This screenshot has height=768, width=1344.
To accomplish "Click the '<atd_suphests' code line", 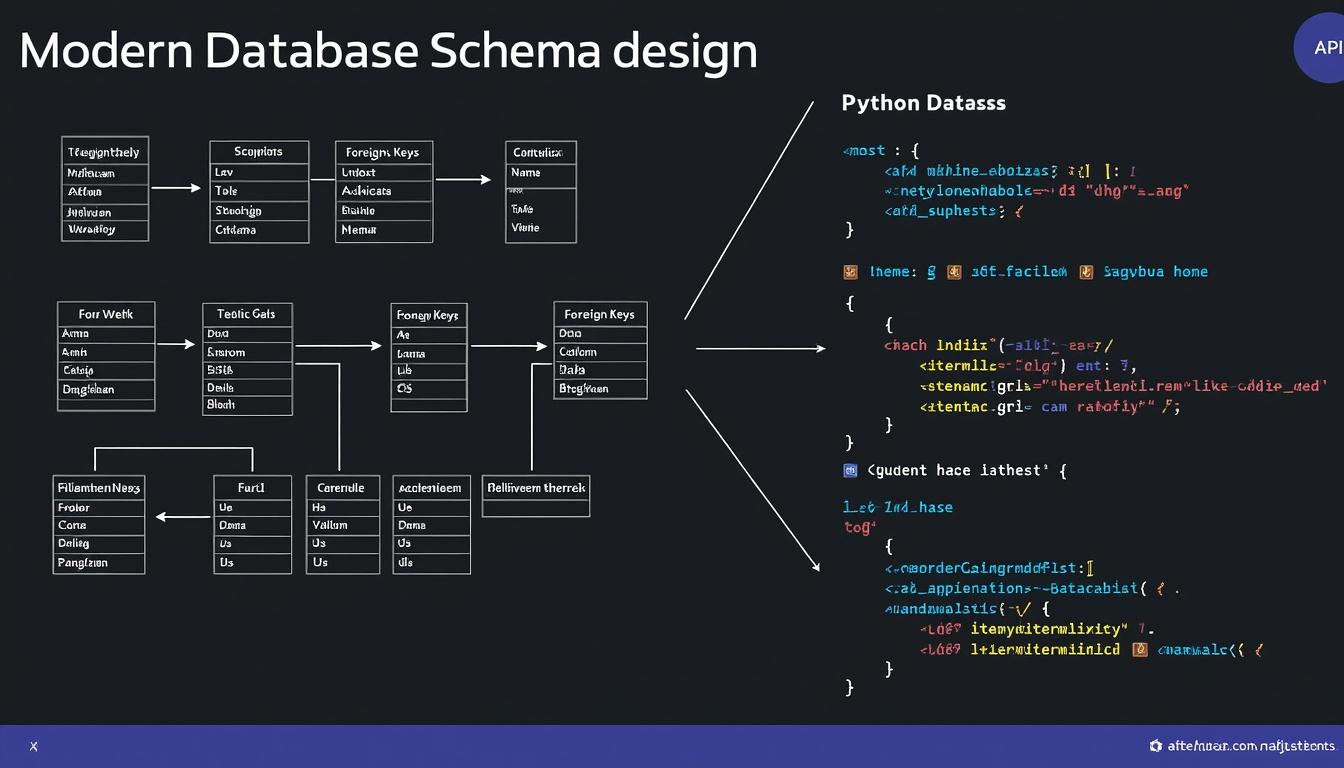I will [x=953, y=211].
